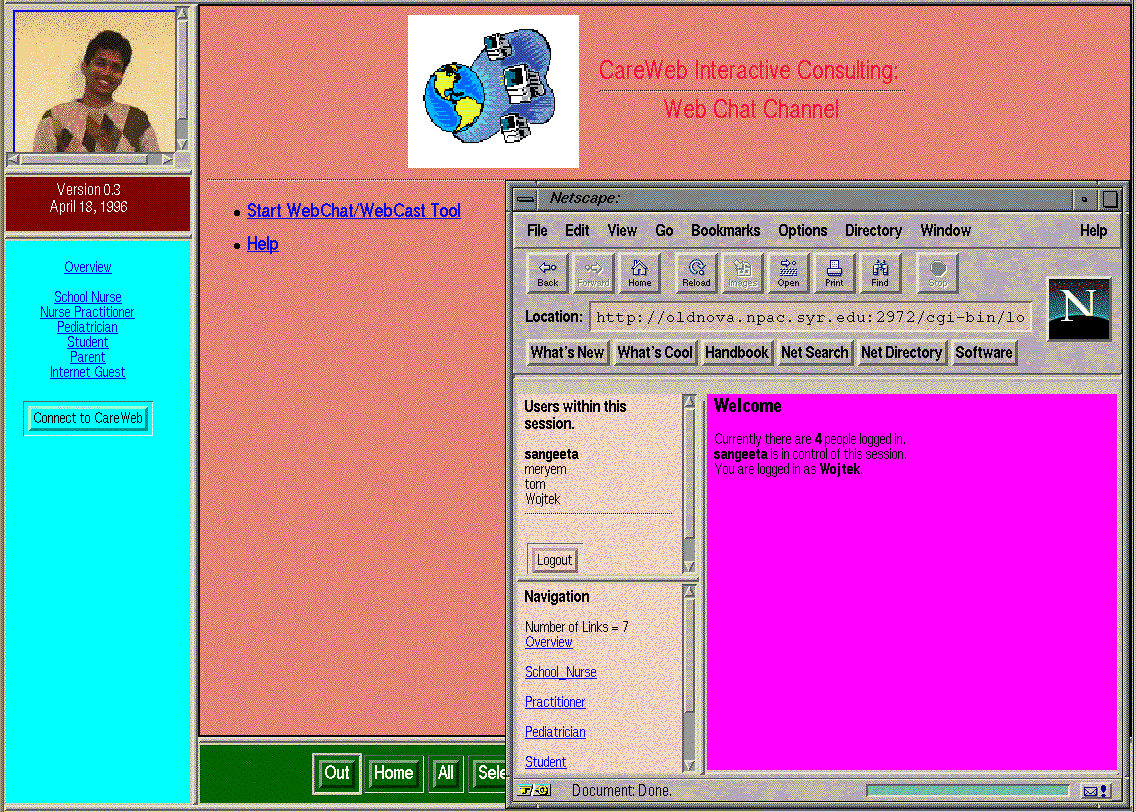Open Student link in Navigation panel
This screenshot has height=812, width=1136.
pos(546,762)
